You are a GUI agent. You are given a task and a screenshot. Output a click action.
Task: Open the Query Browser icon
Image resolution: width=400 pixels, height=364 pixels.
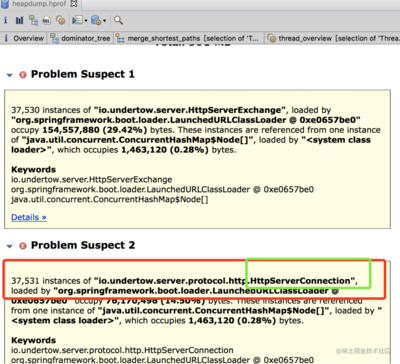pyautogui.click(x=96, y=20)
